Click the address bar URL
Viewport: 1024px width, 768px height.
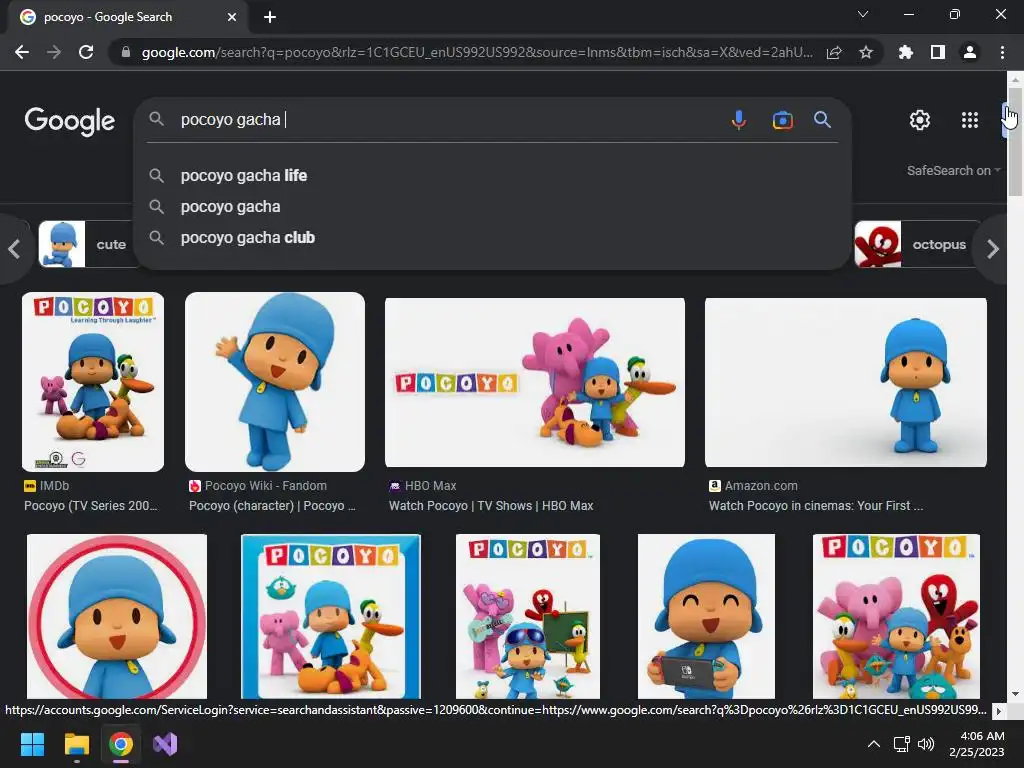(477, 52)
